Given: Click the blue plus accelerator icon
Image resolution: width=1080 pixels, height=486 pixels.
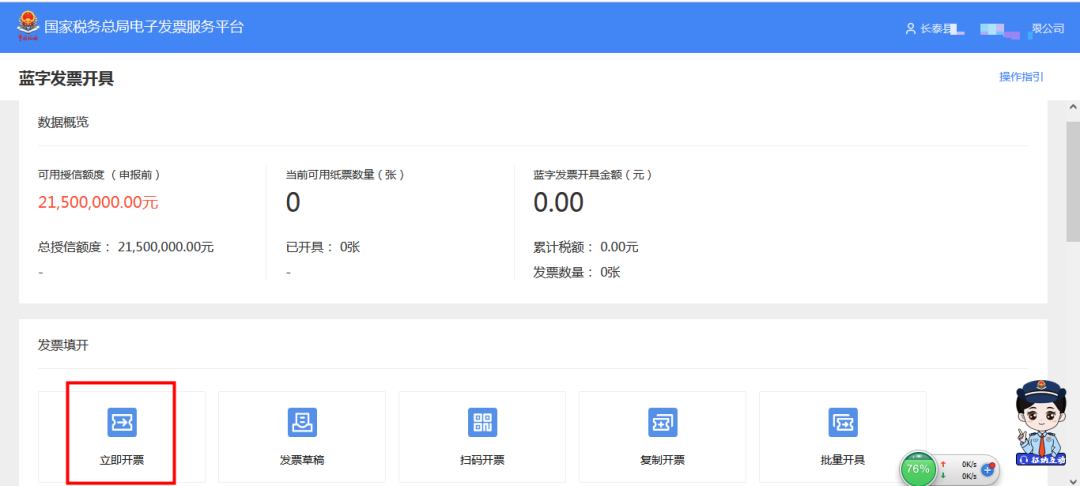Looking at the screenshot, I should (x=988, y=468).
